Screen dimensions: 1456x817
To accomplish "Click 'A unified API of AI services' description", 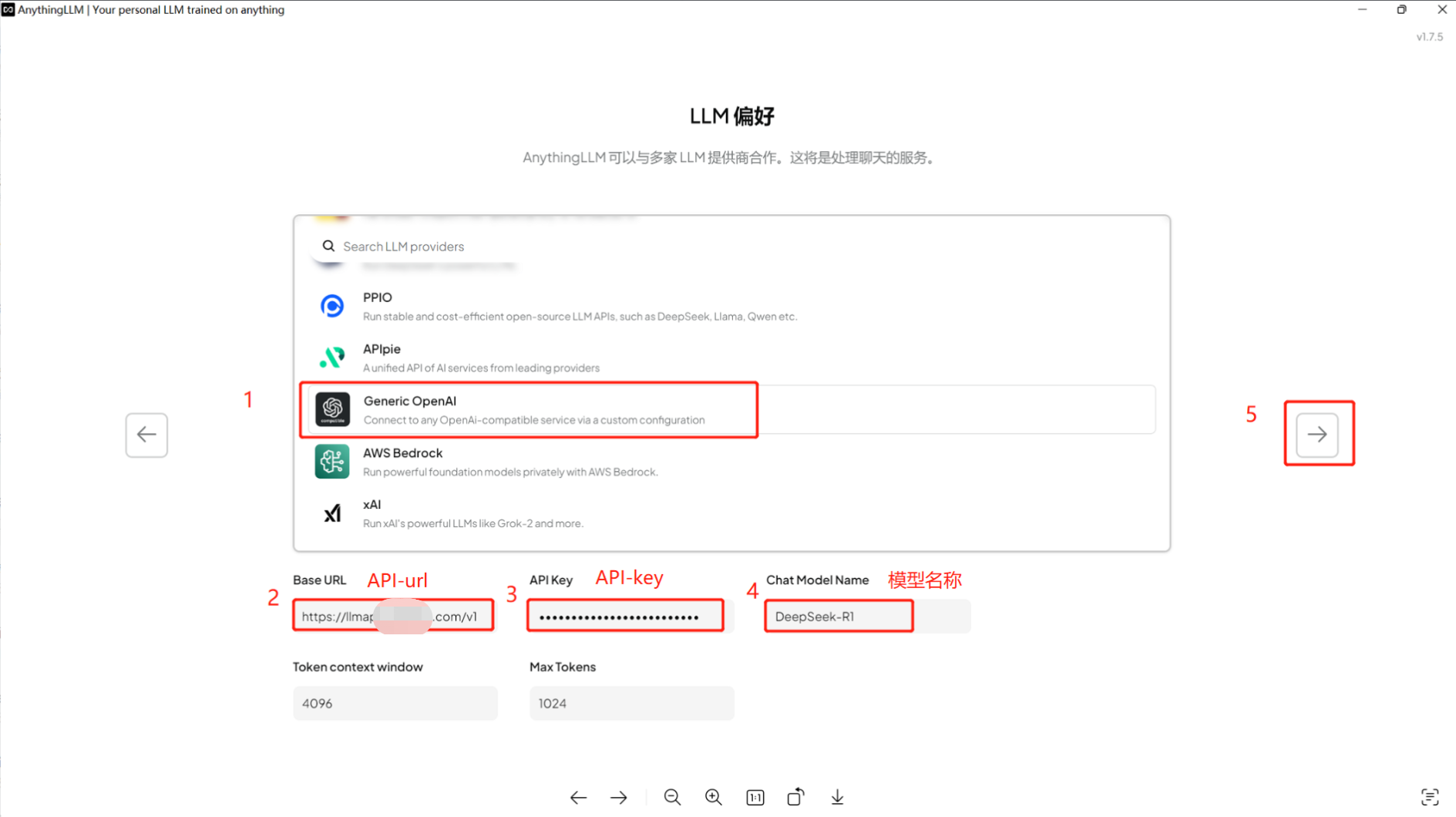I will [x=481, y=368].
